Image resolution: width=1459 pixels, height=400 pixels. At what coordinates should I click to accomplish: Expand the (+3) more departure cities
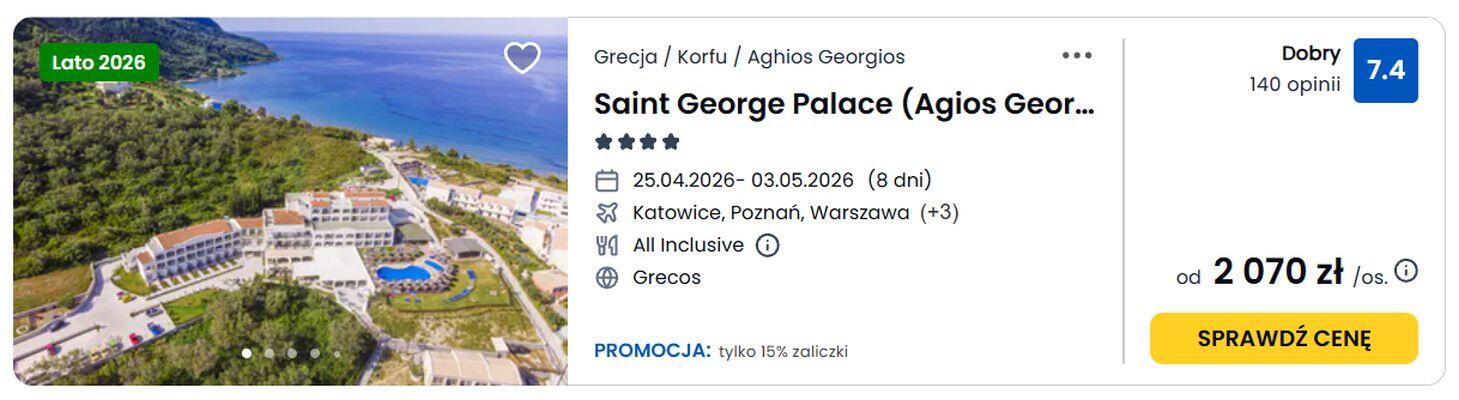(939, 213)
